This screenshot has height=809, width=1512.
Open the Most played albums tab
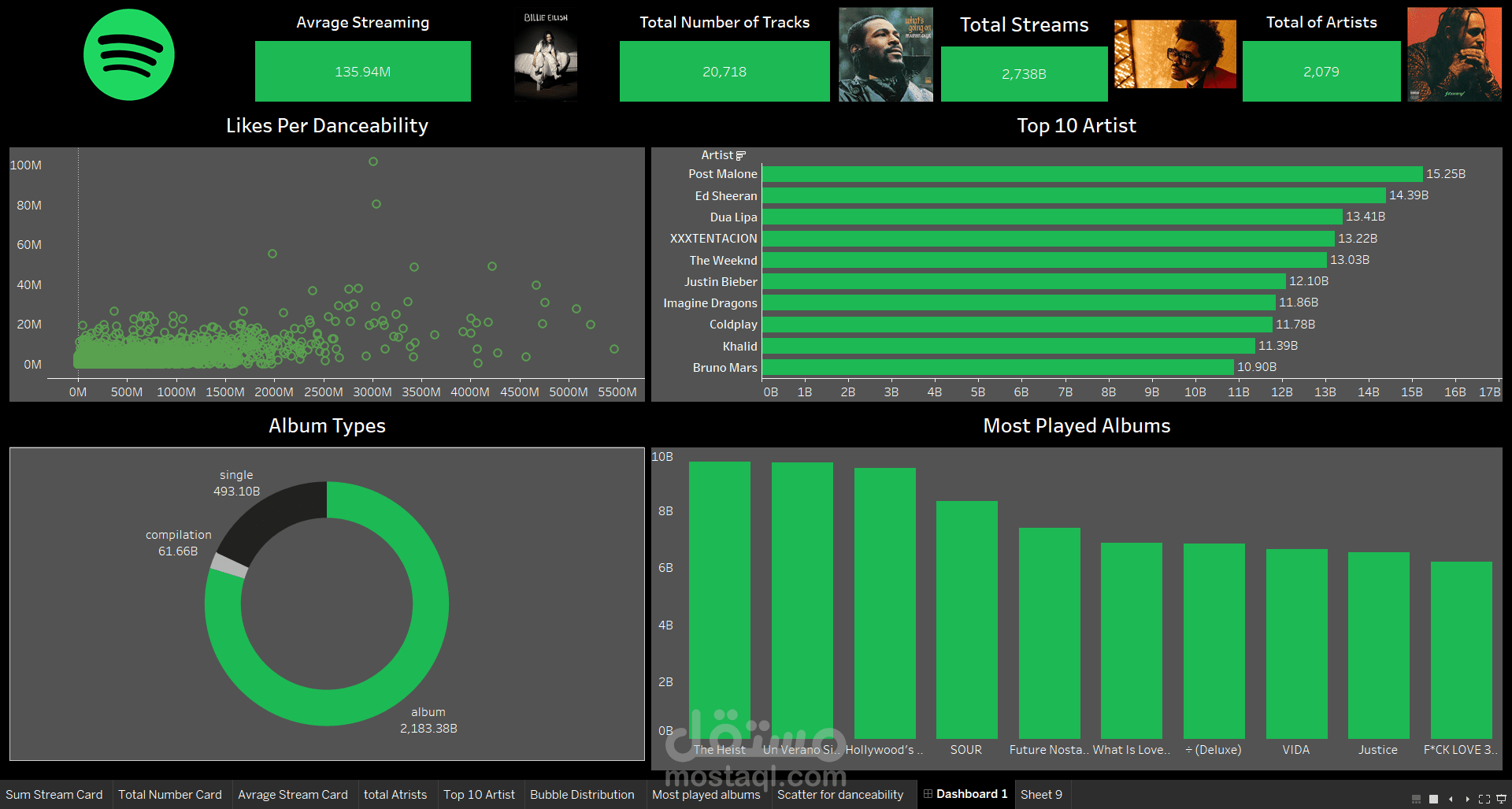point(706,795)
